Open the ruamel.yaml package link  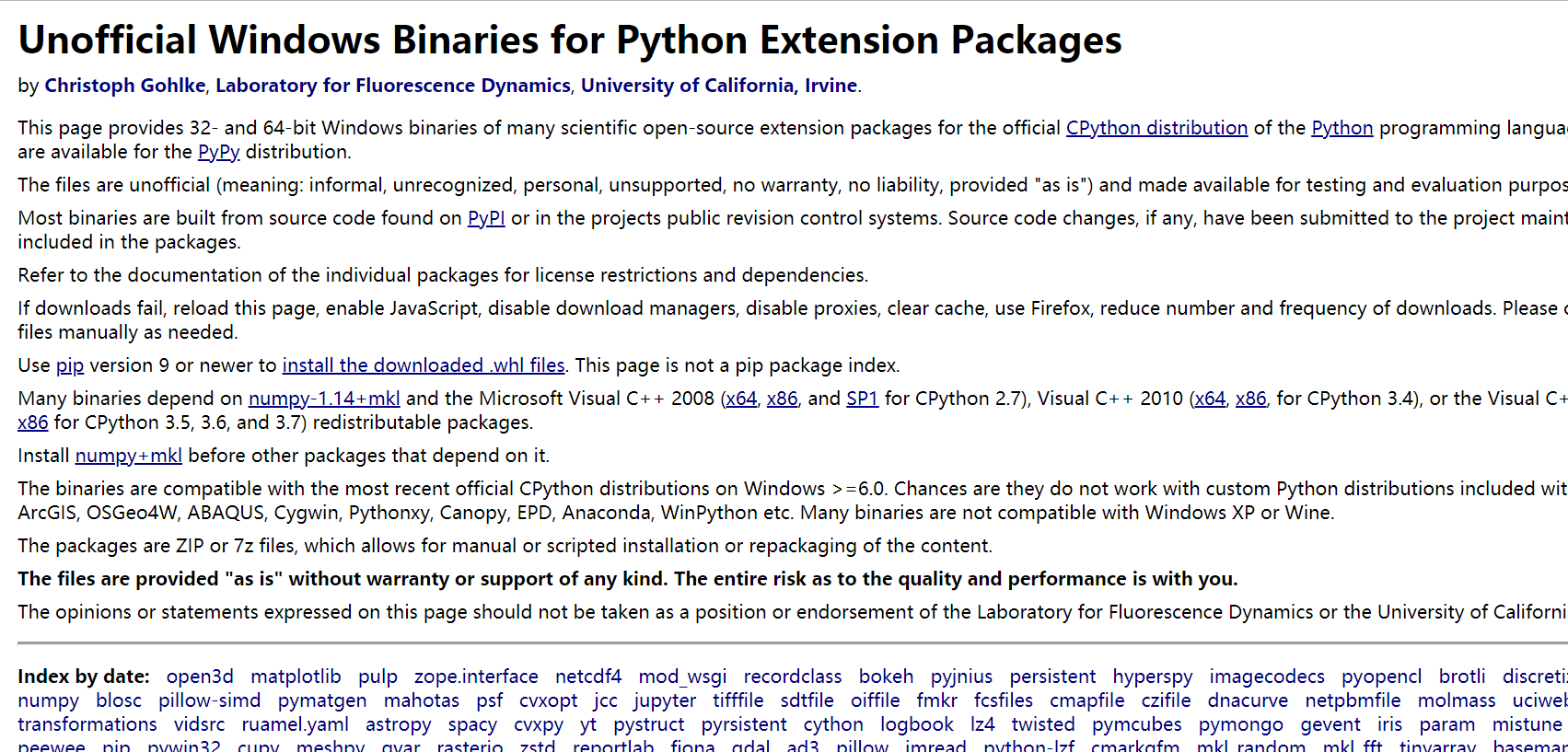point(296,724)
